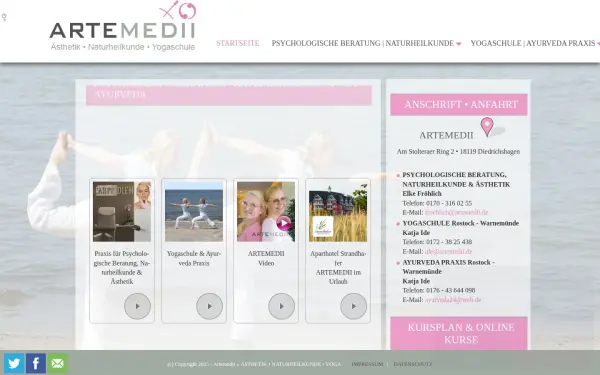Image resolution: width=600 pixels, height=375 pixels.
Task: Expand dropdown arrow beside Naturheilkunde menu
Action: [458, 44]
